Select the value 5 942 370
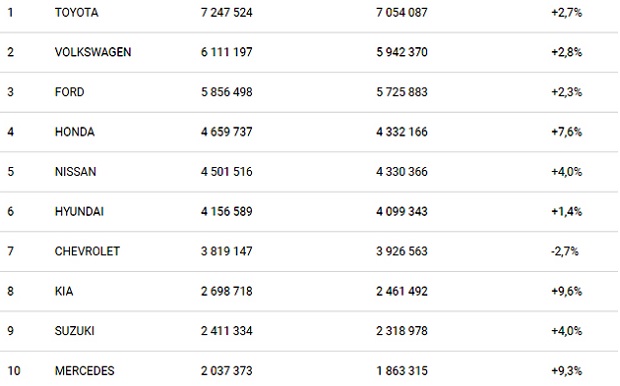Image resolution: width=620 pixels, height=386 pixels. point(402,52)
